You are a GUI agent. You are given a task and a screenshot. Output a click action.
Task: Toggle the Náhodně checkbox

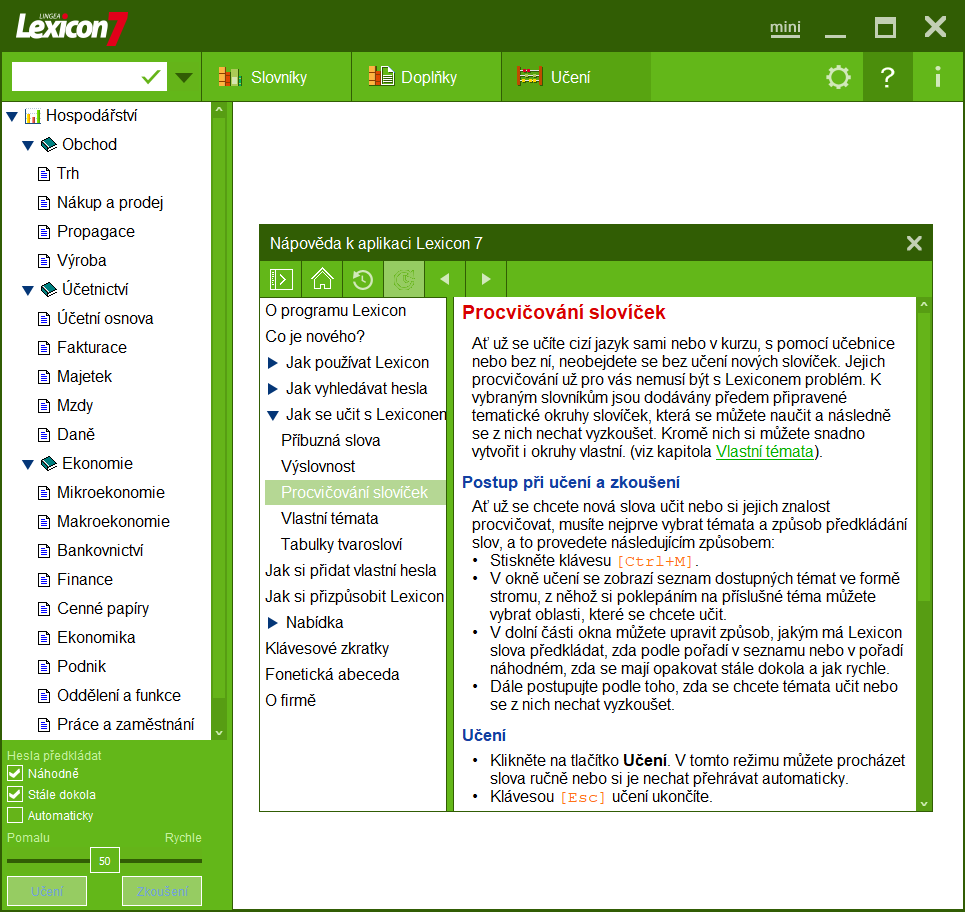[x=15, y=774]
